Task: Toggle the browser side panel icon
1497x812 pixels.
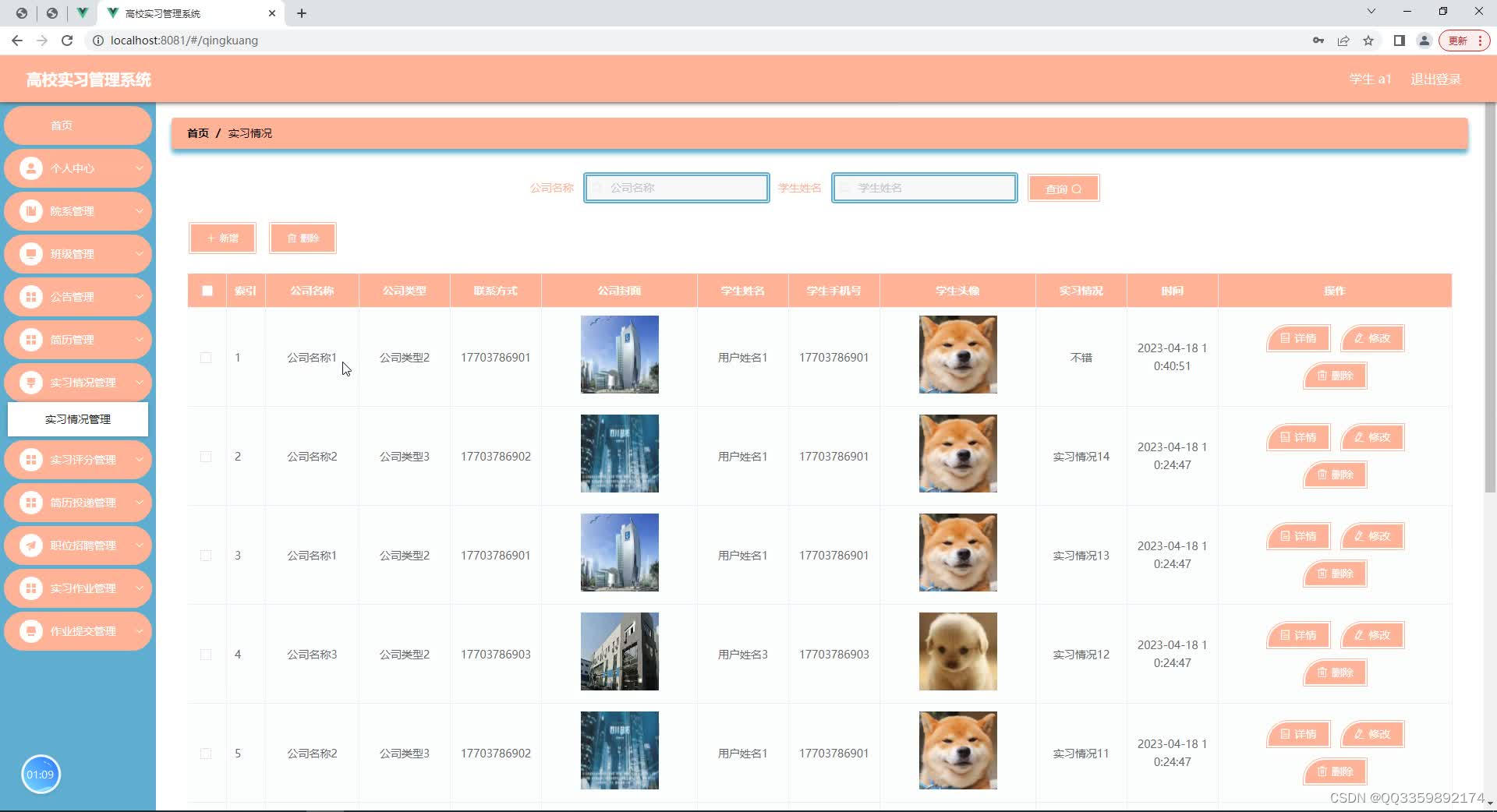Action: (1400, 41)
